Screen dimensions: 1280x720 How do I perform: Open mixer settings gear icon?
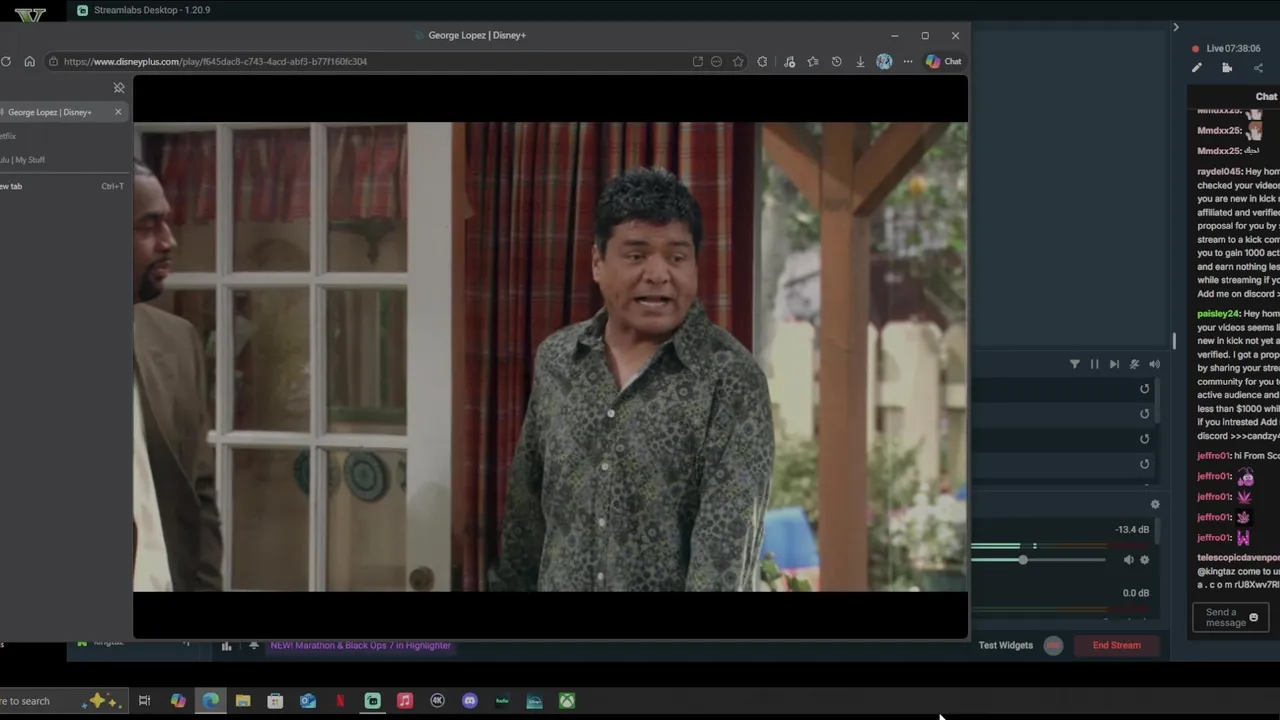coord(1155,505)
